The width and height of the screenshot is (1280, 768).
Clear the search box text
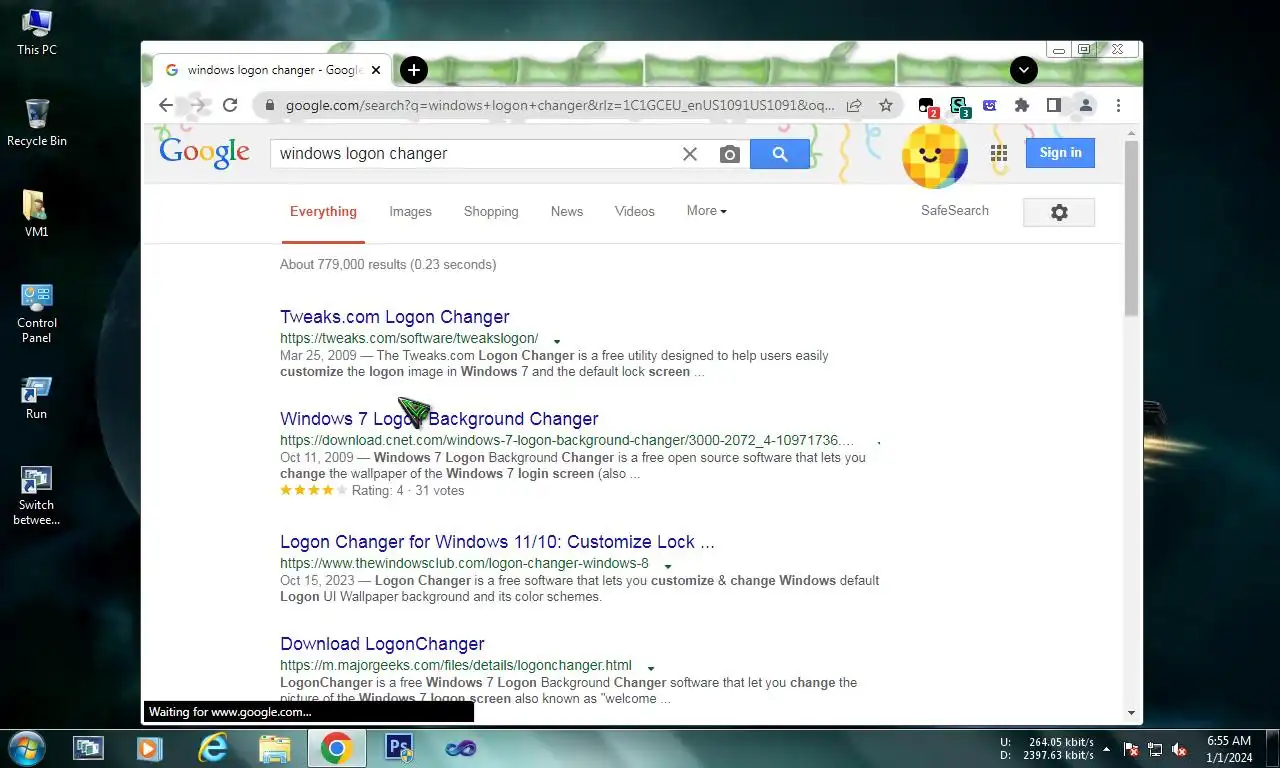pyautogui.click(x=690, y=154)
